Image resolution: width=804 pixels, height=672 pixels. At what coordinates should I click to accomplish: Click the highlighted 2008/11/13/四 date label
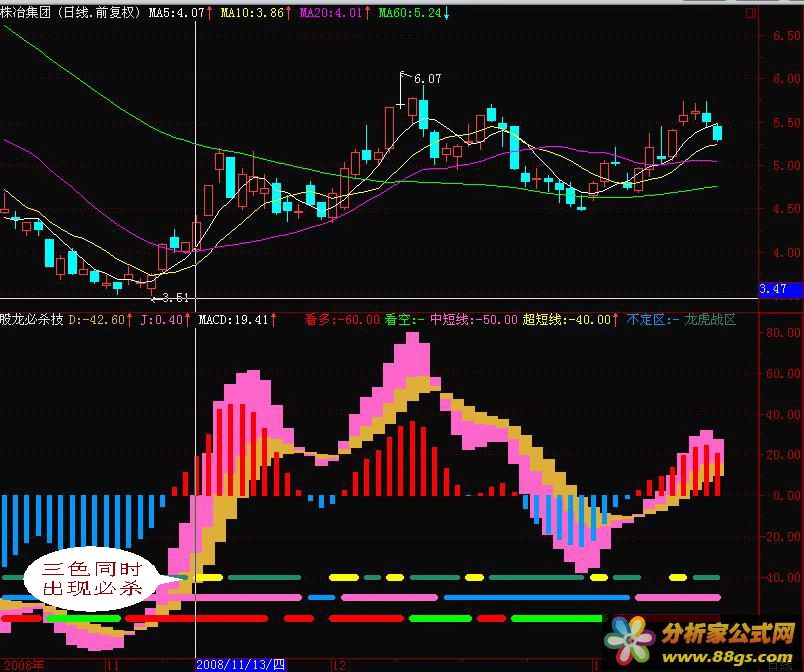tap(240, 665)
